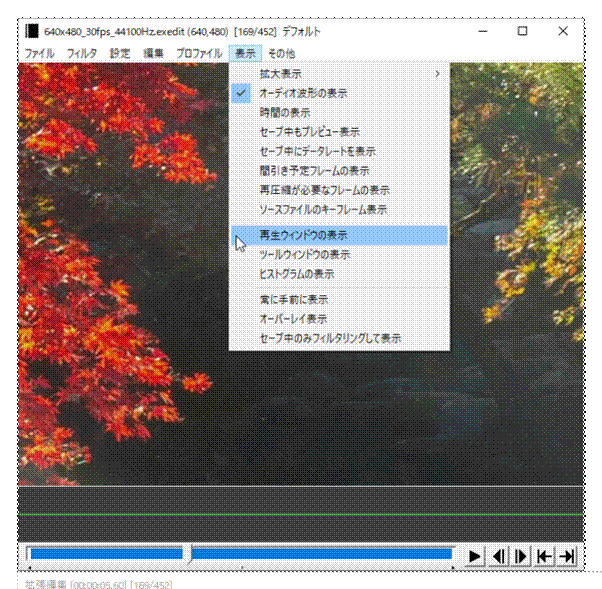
Task: Select ヒストグラムの表示 menu item
Action: pos(297,274)
